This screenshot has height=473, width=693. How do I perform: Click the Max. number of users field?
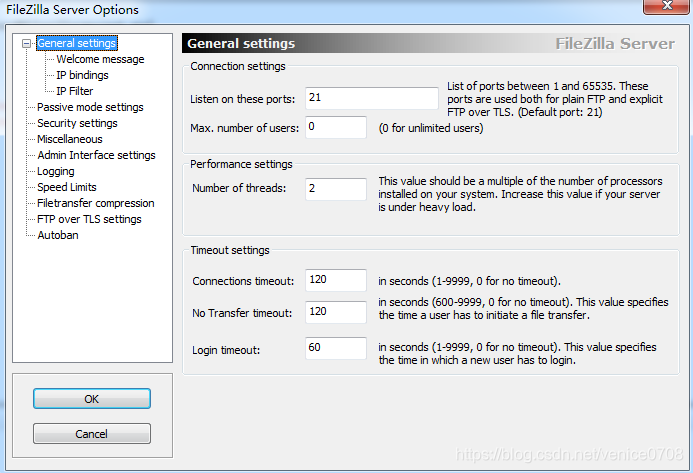[x=336, y=127]
